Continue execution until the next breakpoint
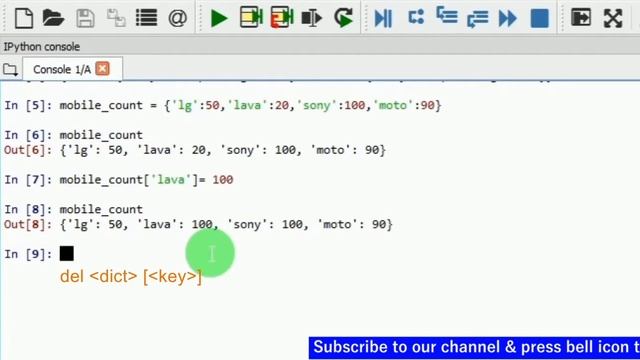The image size is (640, 360). (x=507, y=18)
